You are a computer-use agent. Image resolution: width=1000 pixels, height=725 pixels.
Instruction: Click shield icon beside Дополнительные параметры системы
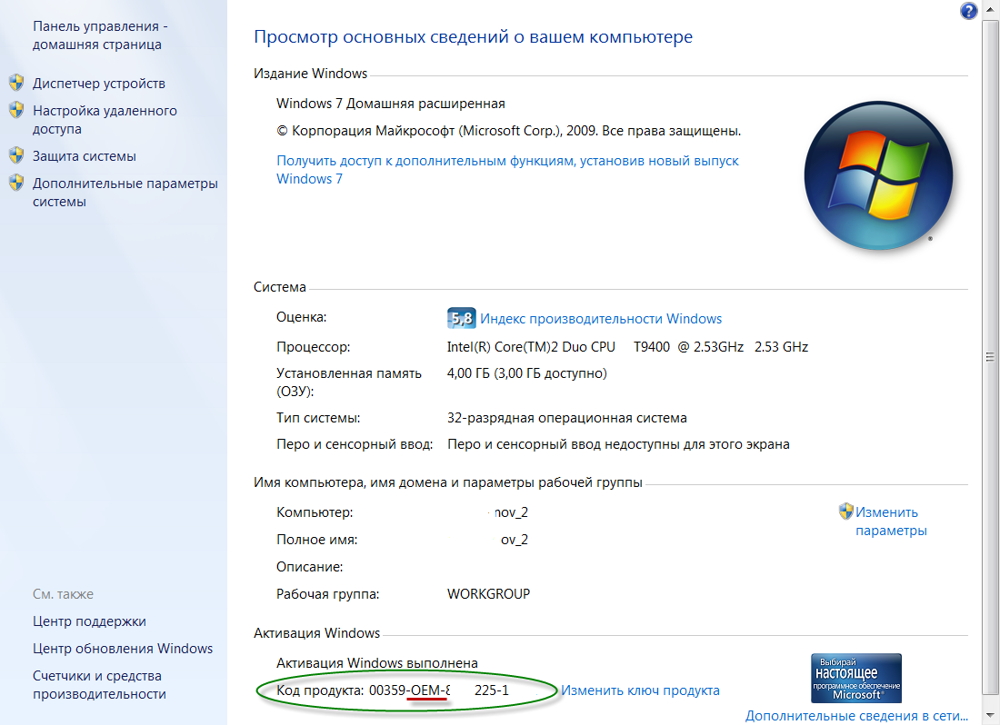click(x=16, y=183)
